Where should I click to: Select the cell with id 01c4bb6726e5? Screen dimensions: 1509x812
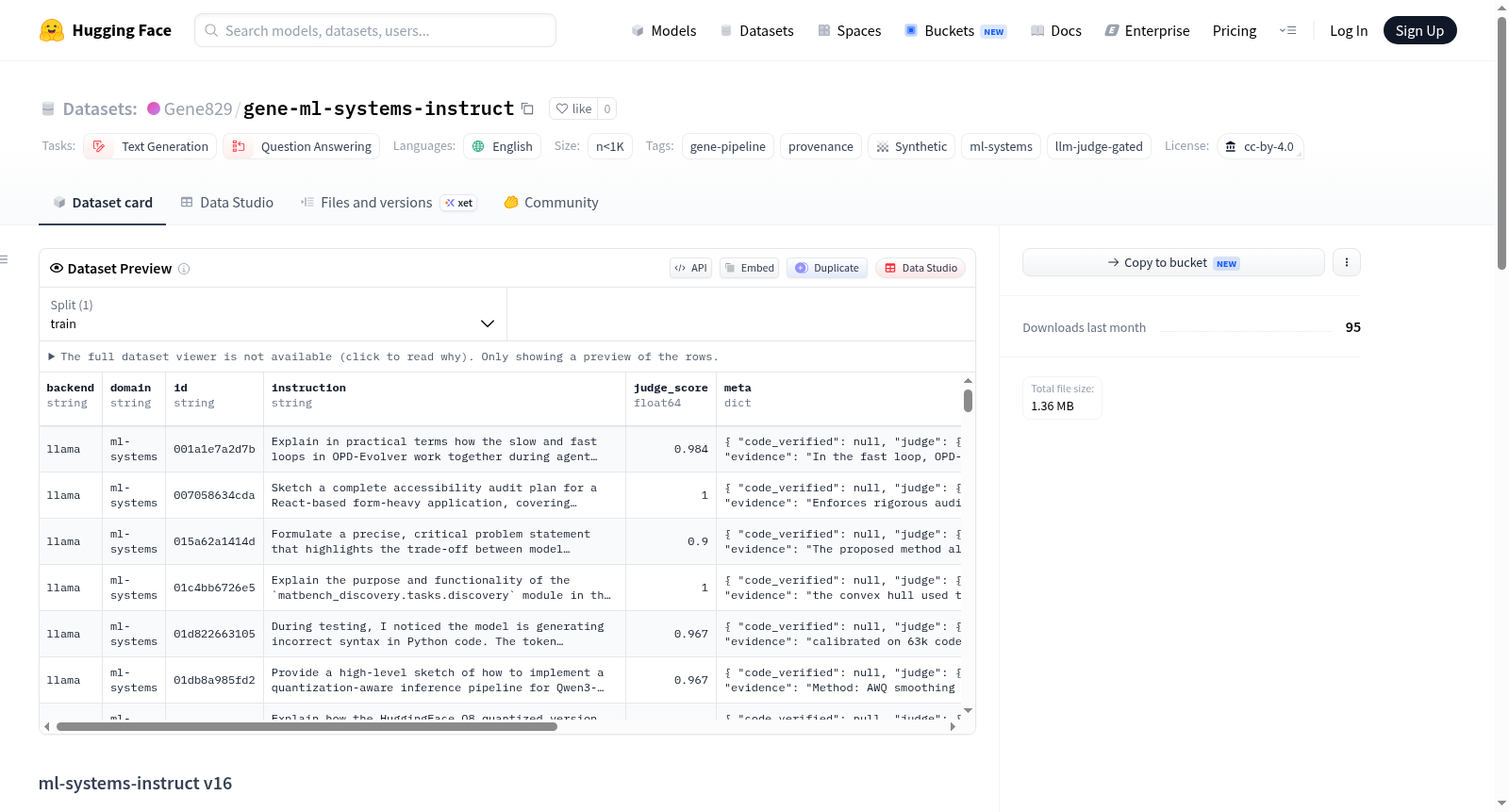pyautogui.click(x=214, y=588)
